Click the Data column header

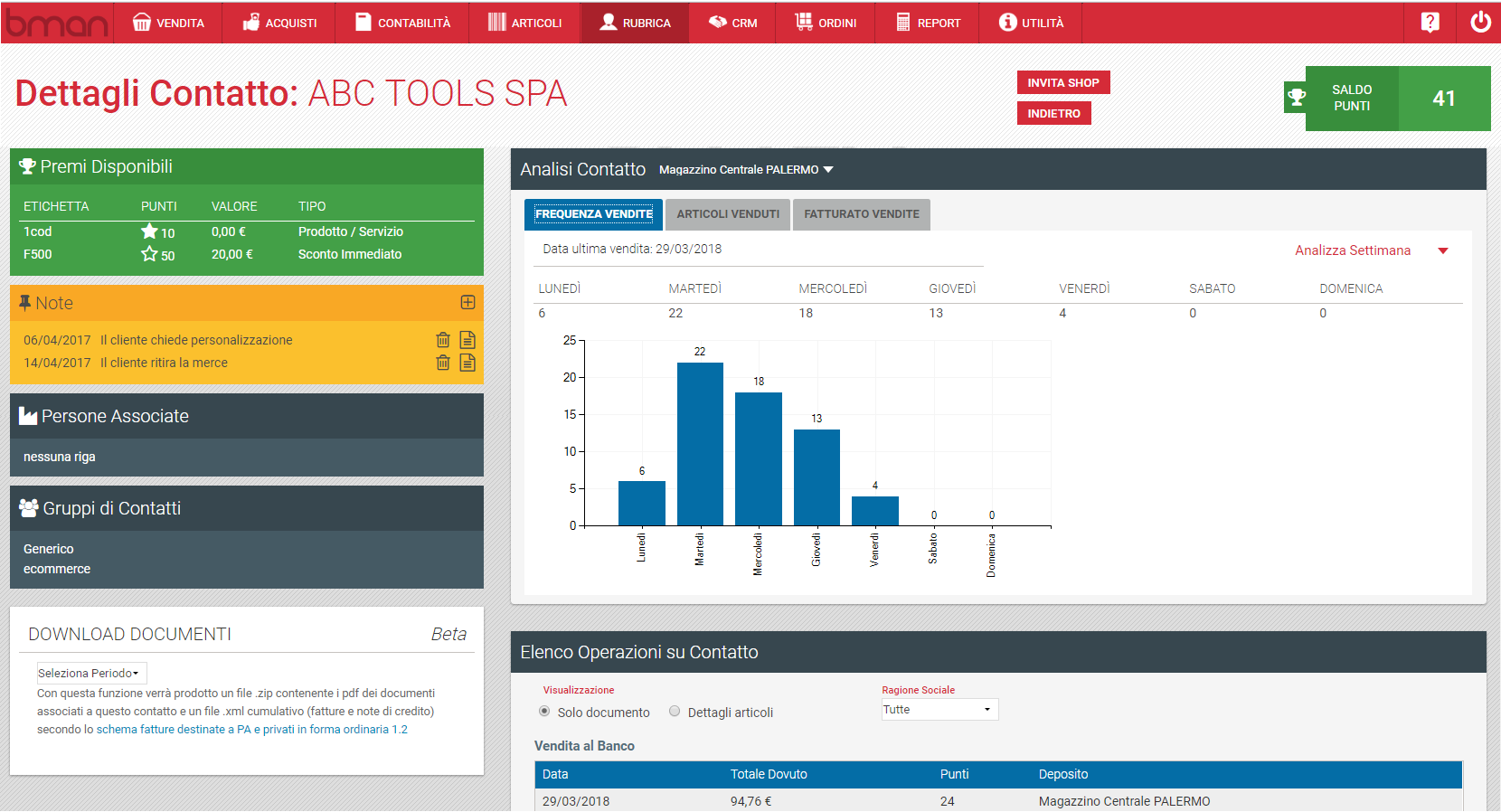point(555,774)
